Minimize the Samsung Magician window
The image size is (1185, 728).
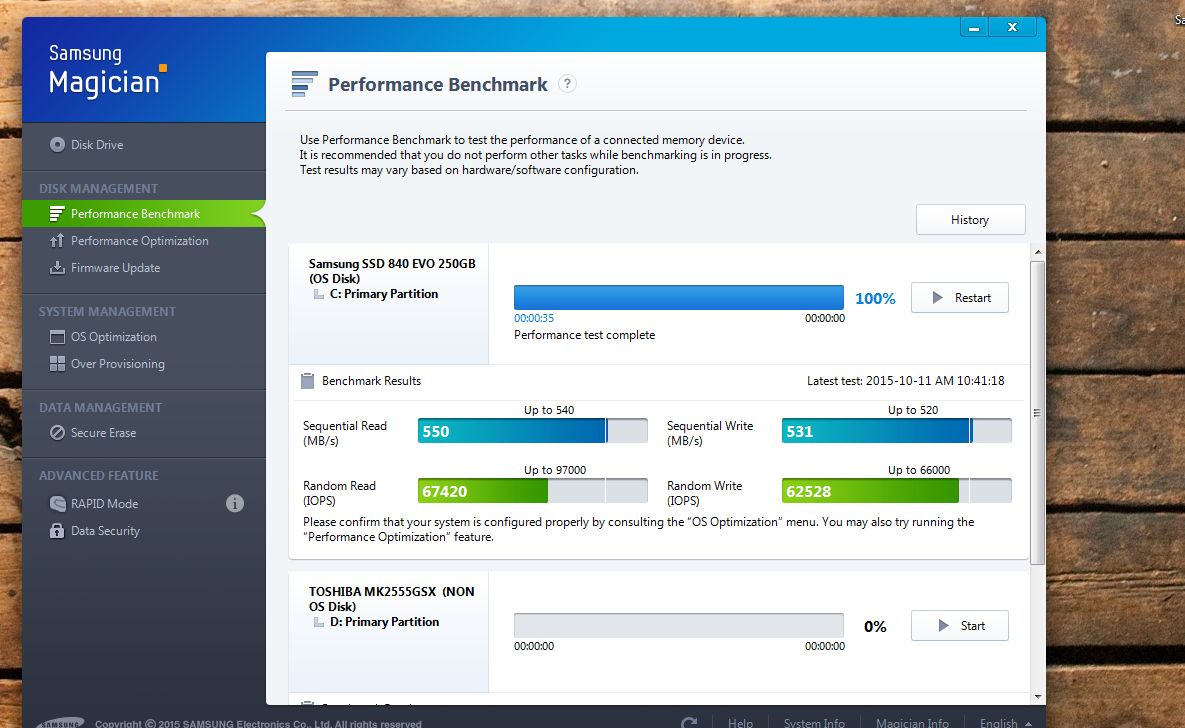pos(974,27)
